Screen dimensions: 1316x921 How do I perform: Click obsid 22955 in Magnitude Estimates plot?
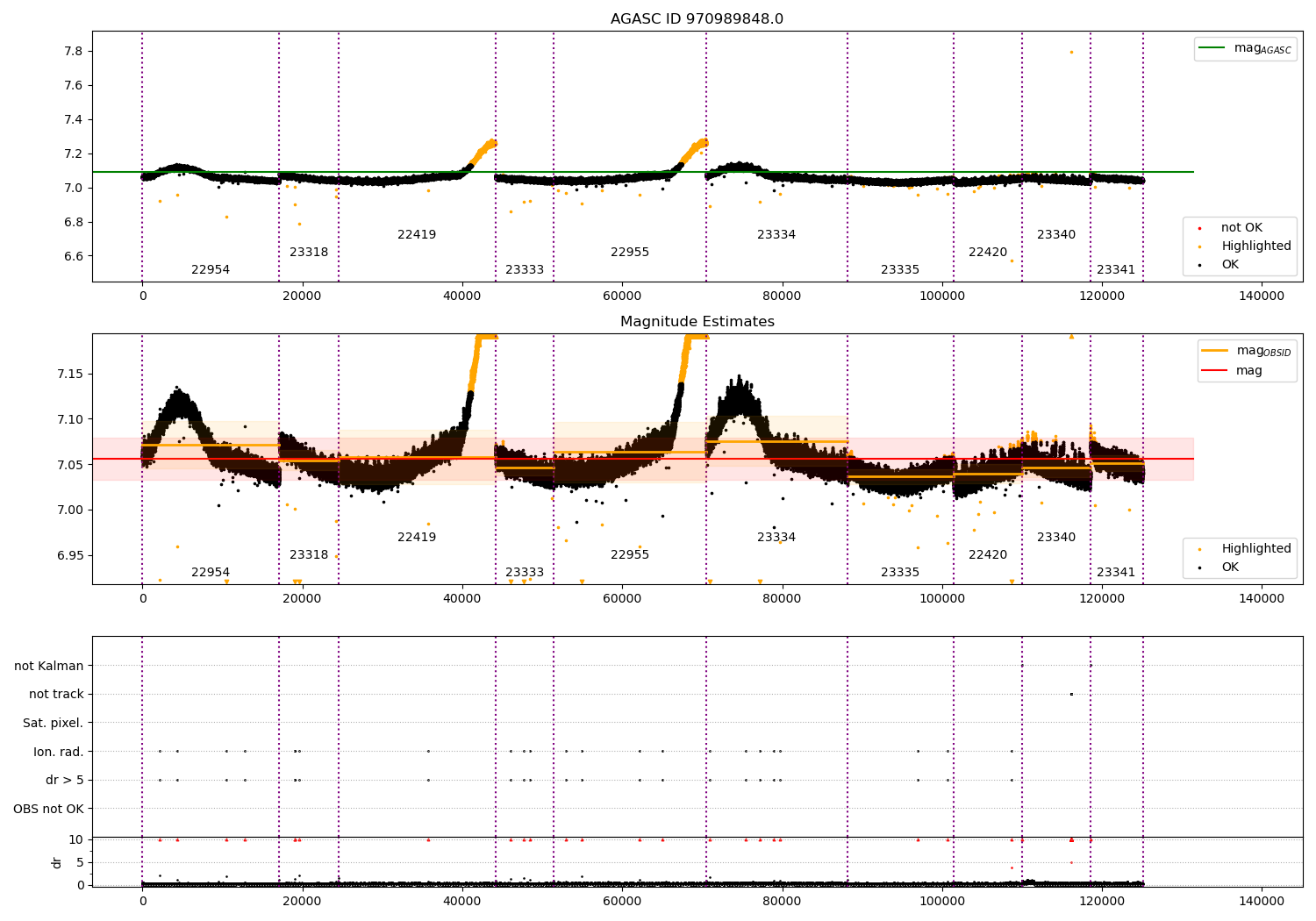point(630,555)
